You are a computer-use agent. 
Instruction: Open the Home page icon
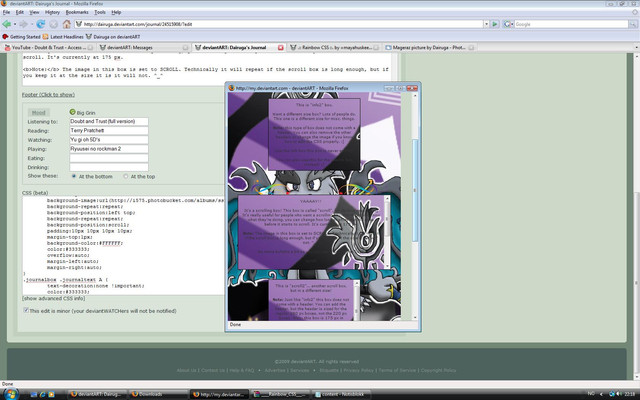click(67, 24)
